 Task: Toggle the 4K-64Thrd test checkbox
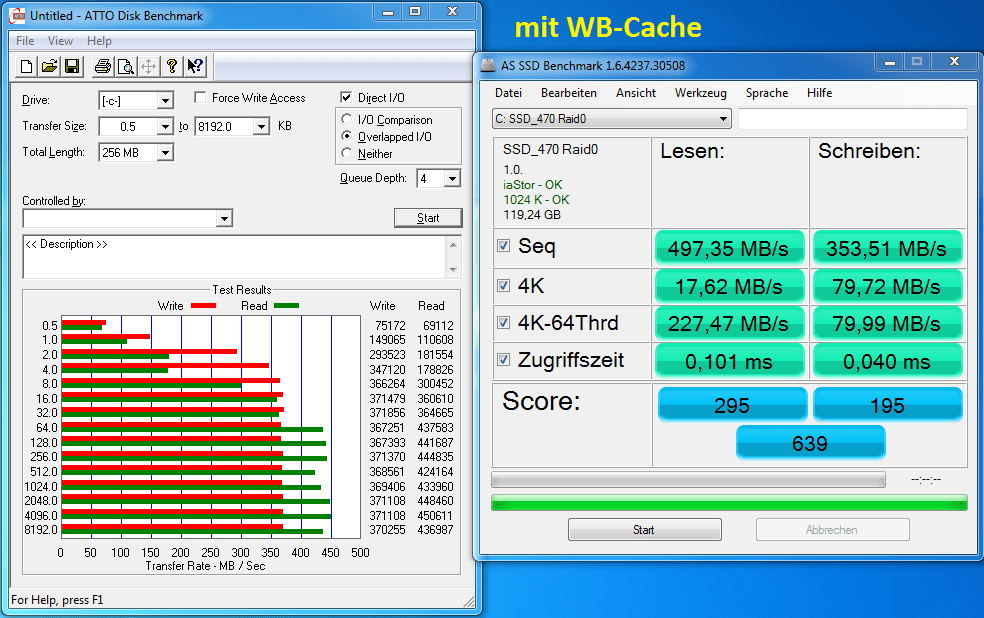503,322
